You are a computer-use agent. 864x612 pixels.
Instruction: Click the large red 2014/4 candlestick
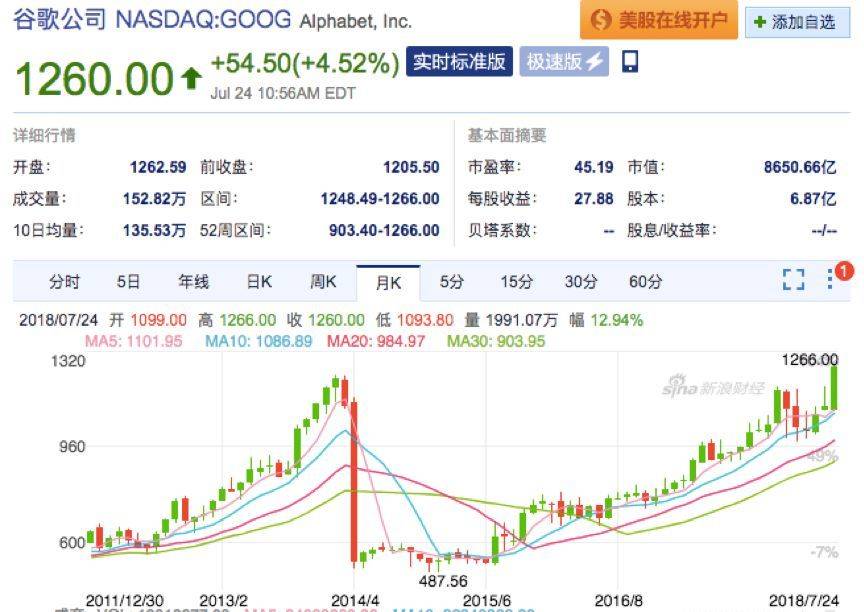tap(354, 482)
